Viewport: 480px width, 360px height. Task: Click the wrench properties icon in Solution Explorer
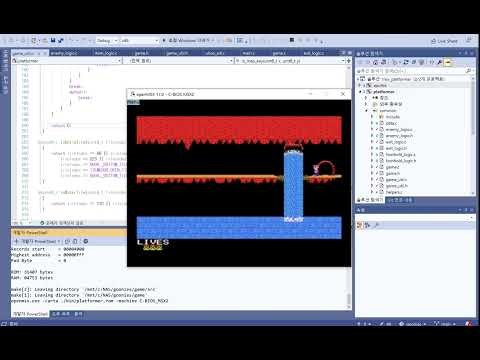coord(440,62)
